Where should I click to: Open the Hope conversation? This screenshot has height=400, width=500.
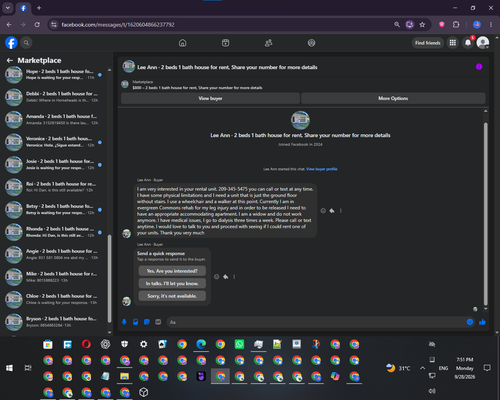point(54,75)
